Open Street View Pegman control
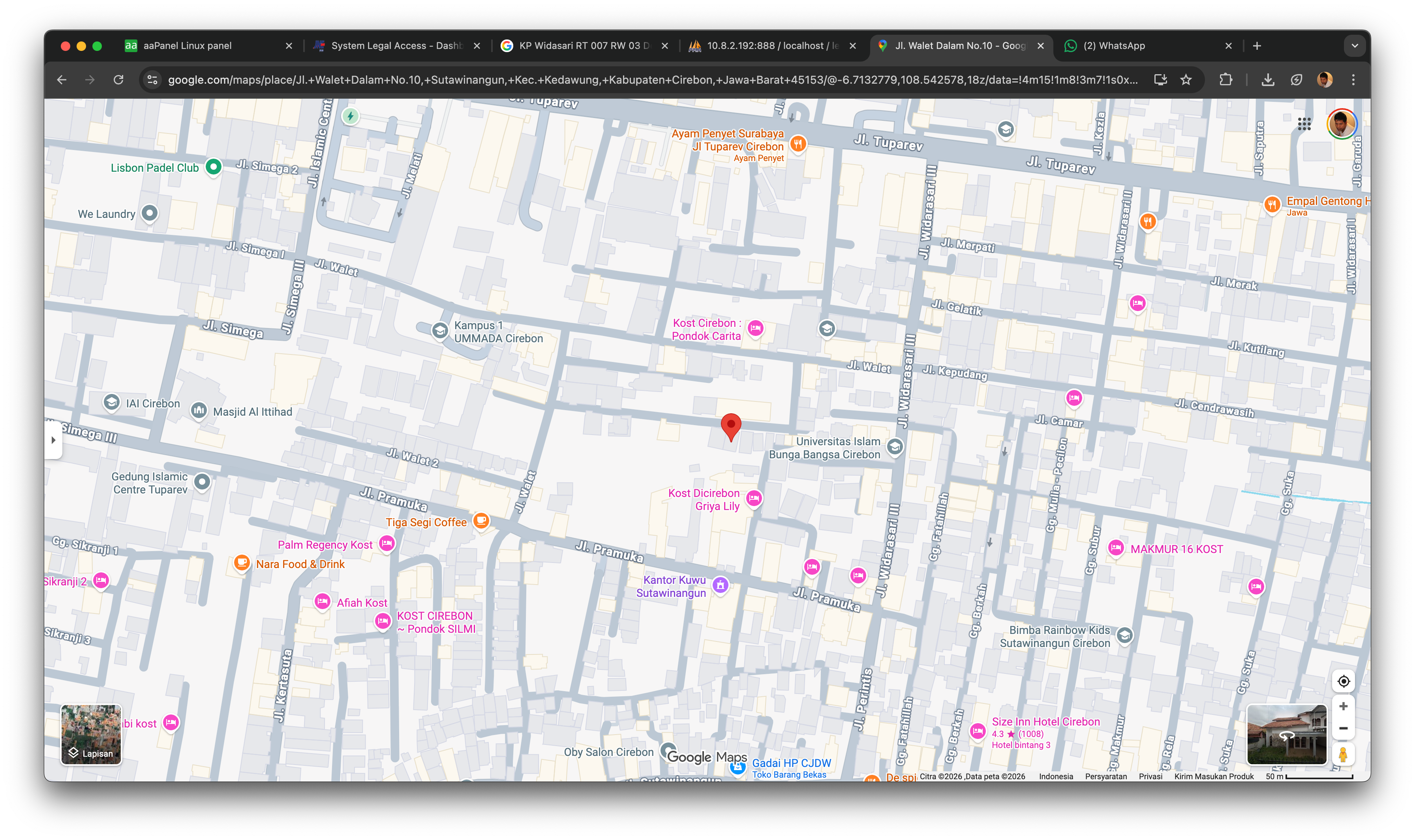 pos(1343,754)
